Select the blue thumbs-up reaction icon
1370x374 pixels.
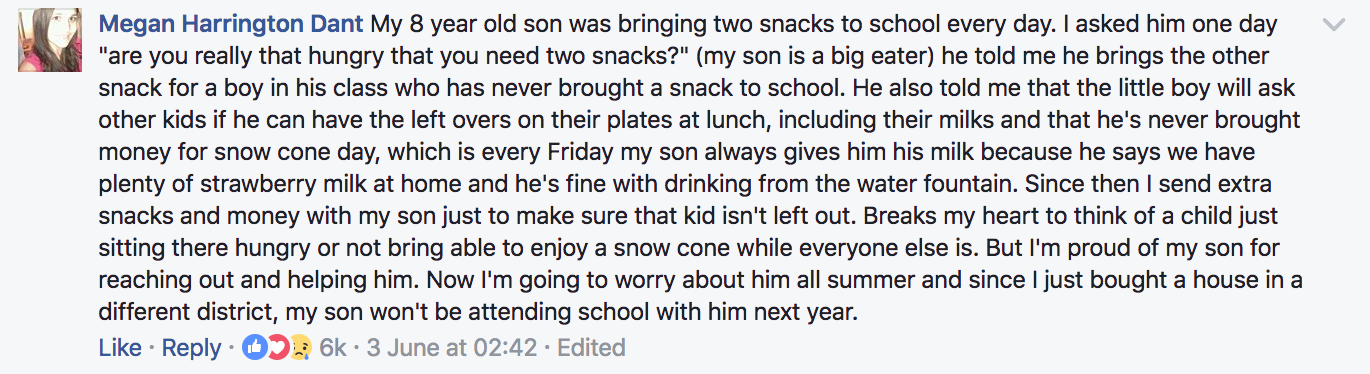tap(254, 347)
